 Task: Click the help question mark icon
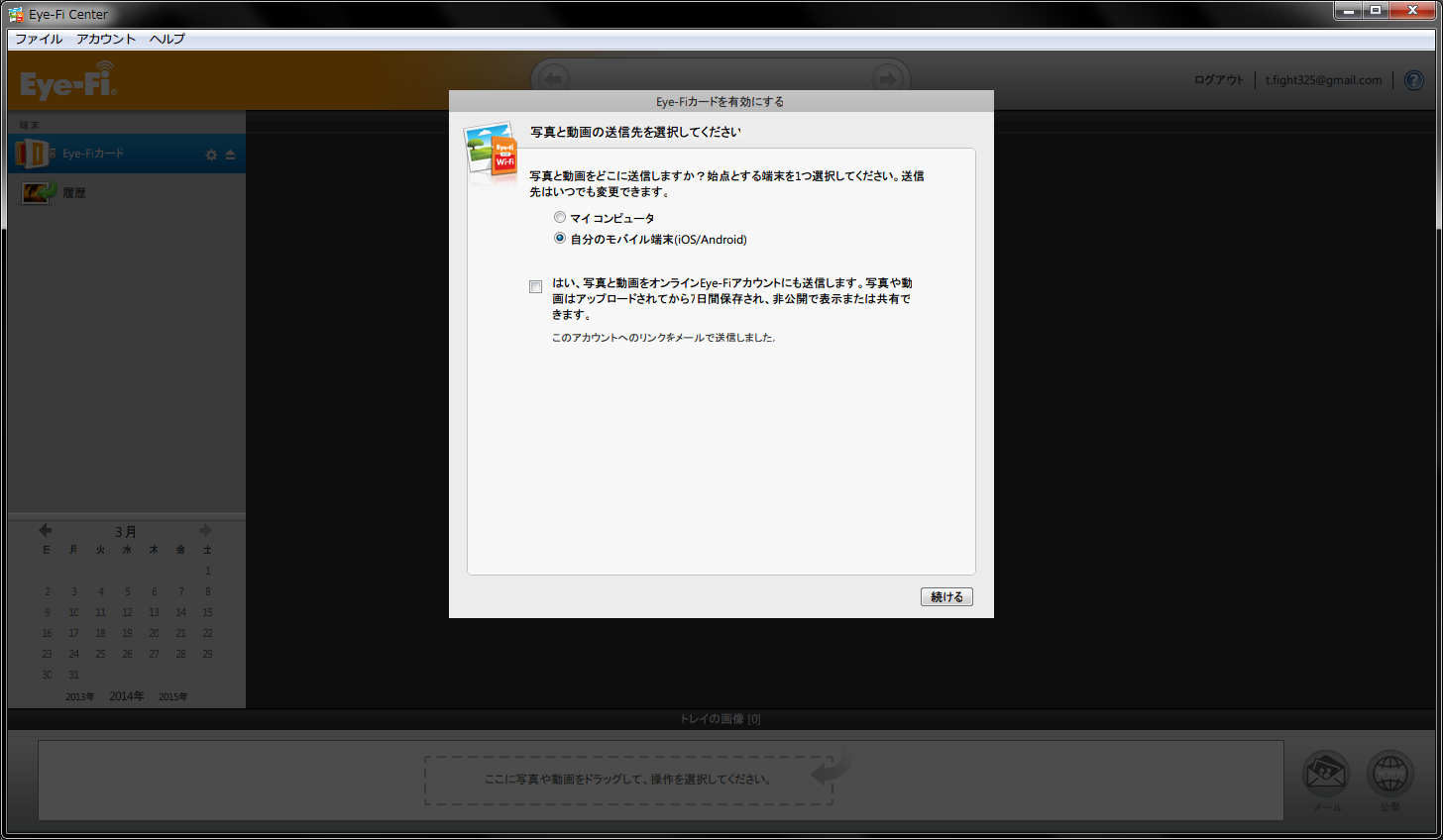[x=1414, y=80]
